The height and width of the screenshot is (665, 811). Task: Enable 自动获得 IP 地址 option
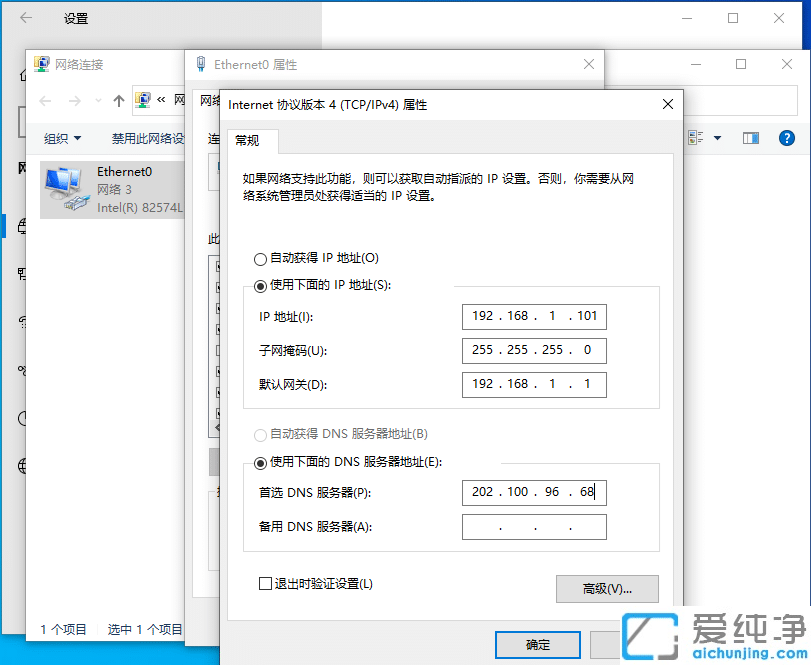(x=260, y=257)
